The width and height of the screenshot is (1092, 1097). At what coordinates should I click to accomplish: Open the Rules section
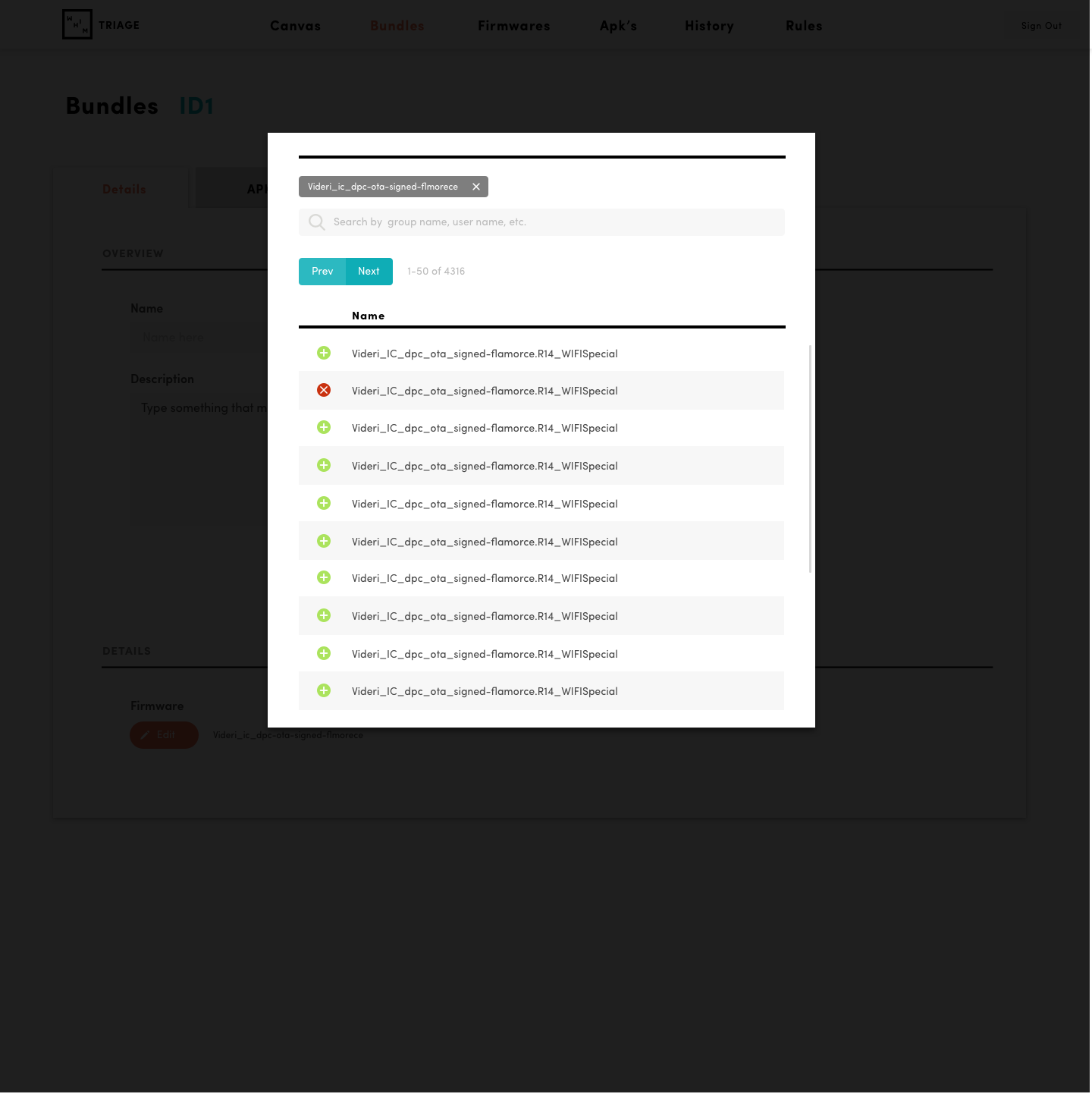tap(805, 26)
